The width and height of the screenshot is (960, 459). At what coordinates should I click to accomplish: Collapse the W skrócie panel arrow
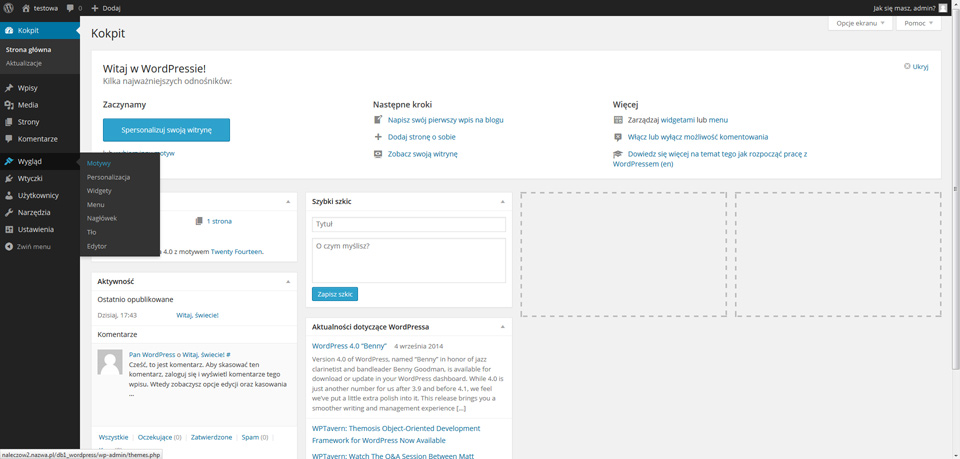point(288,201)
